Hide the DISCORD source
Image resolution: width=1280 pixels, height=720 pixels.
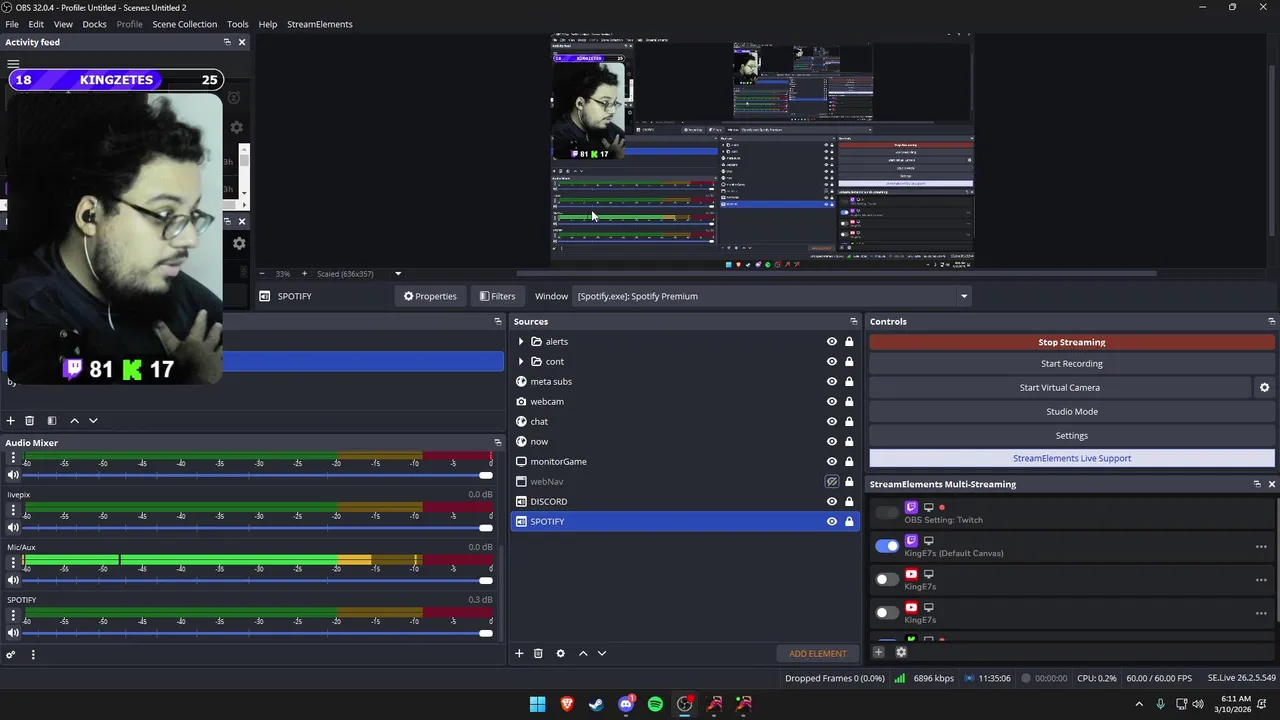pos(831,502)
